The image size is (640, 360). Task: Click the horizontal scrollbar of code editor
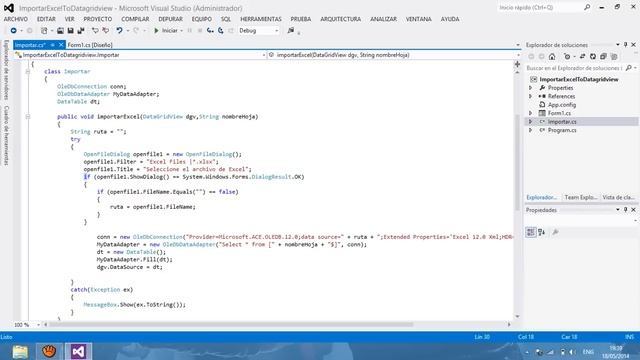(231, 325)
